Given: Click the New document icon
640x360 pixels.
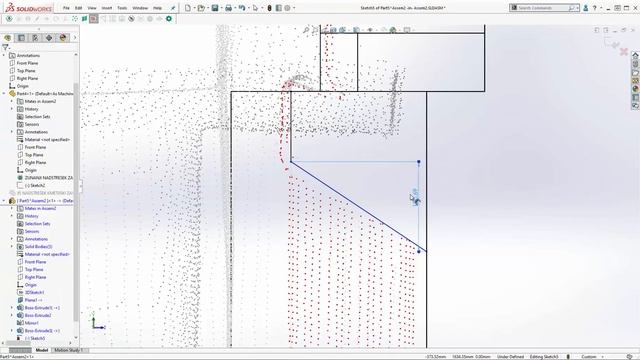Looking at the screenshot, I should tap(187, 8).
